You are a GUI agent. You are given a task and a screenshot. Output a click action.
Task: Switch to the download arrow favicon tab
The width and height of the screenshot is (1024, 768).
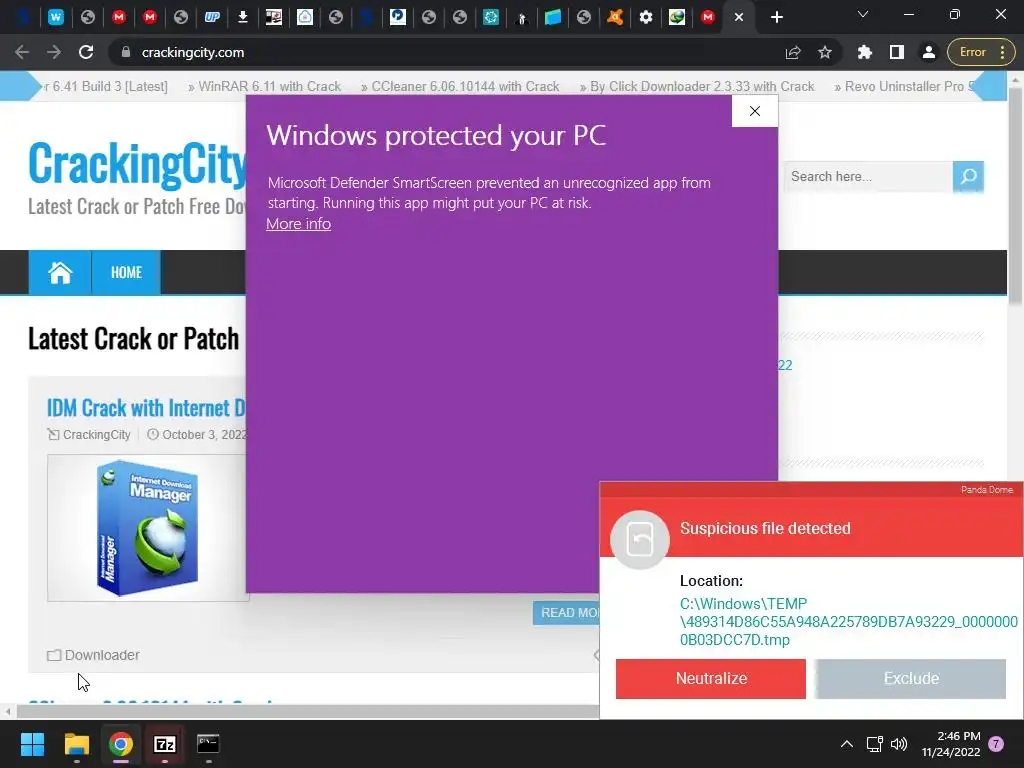pos(243,17)
